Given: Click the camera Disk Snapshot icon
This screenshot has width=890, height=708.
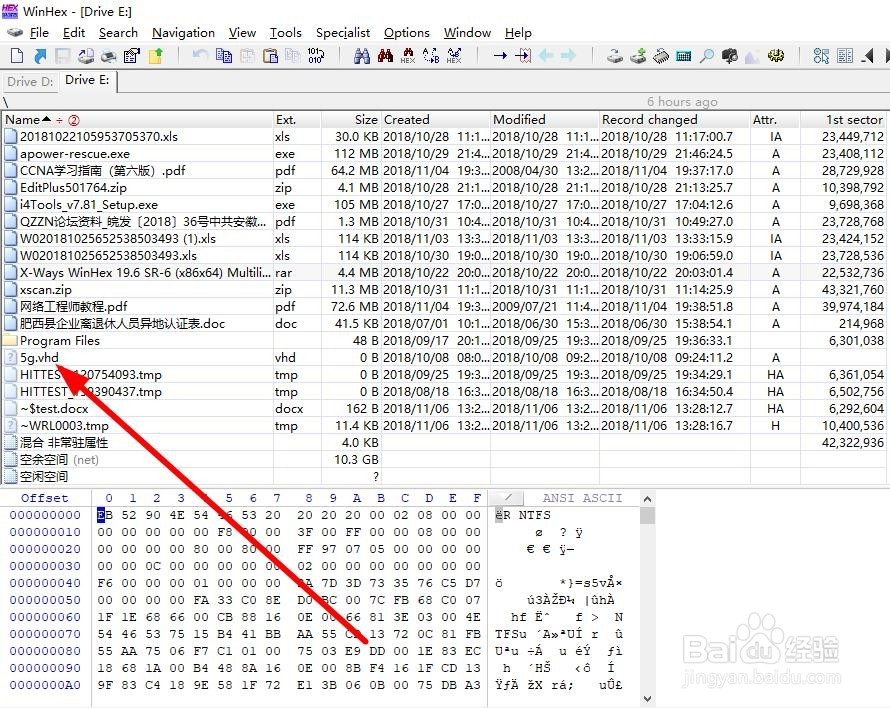Looking at the screenshot, I should tap(730, 56).
